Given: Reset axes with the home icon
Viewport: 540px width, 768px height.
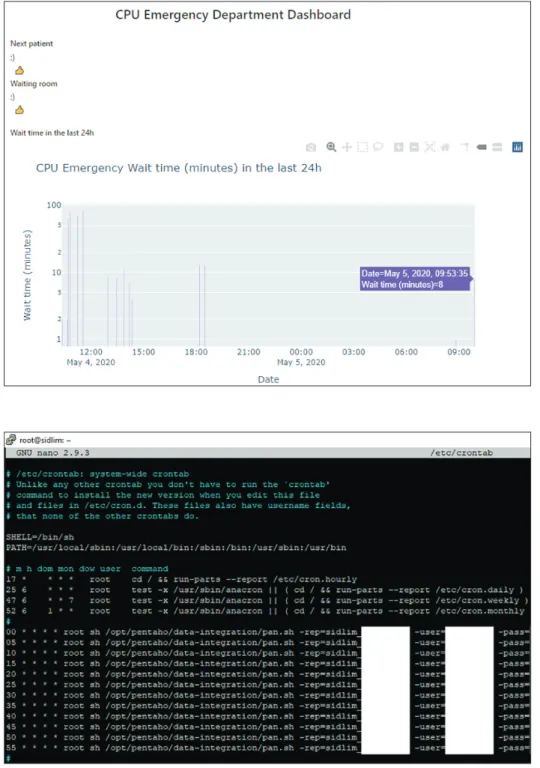Looking at the screenshot, I should pyautogui.click(x=445, y=147).
